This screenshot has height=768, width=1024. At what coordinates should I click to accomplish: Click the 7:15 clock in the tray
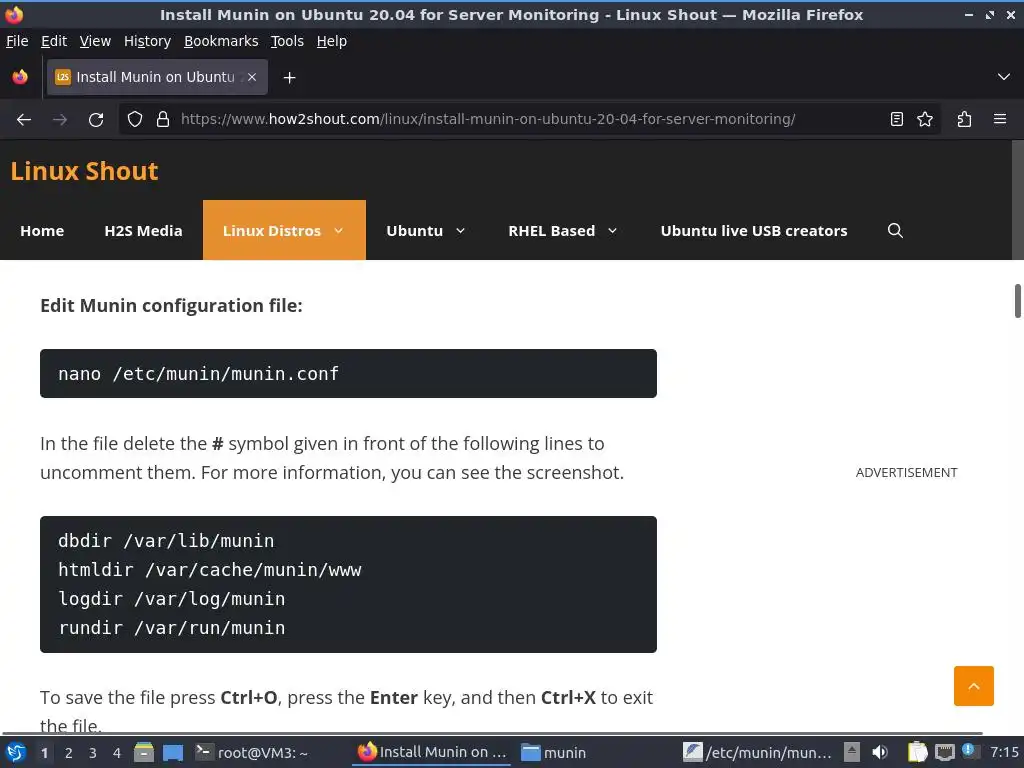(x=1004, y=752)
